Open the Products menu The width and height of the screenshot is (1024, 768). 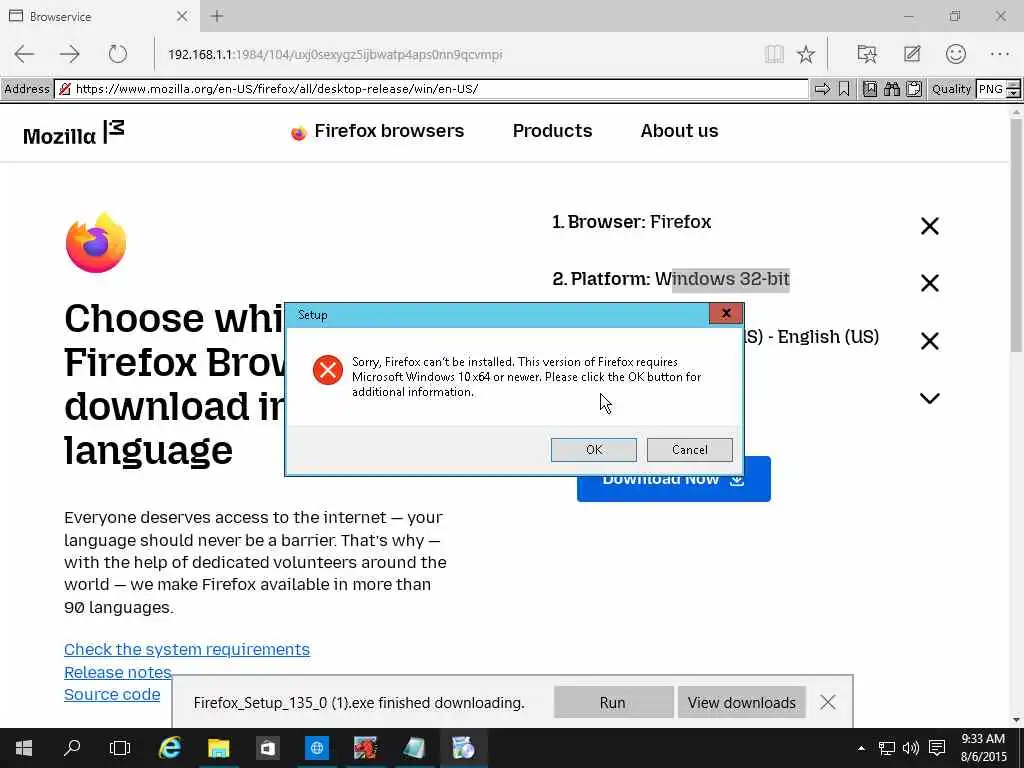pyautogui.click(x=552, y=131)
